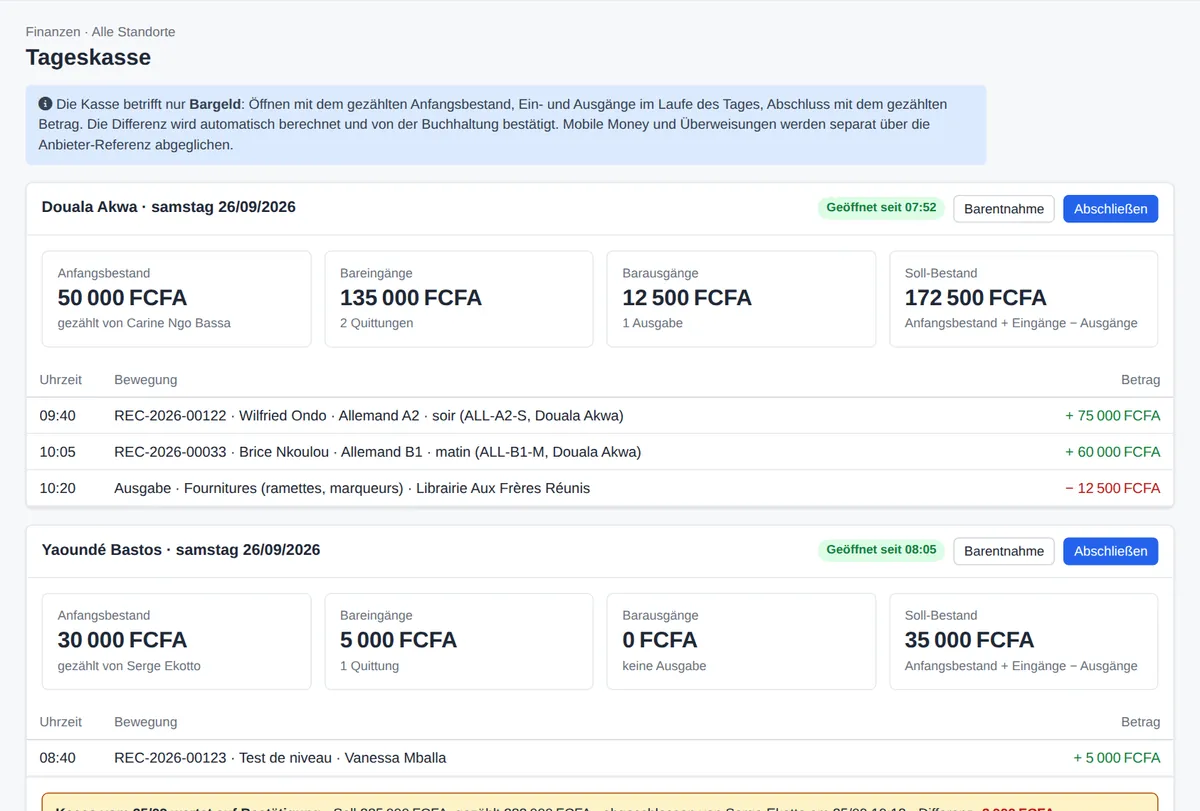The image size is (1200, 811).
Task: Click the Bareingänge card value '5 000 FCFA'
Action: pos(398,639)
